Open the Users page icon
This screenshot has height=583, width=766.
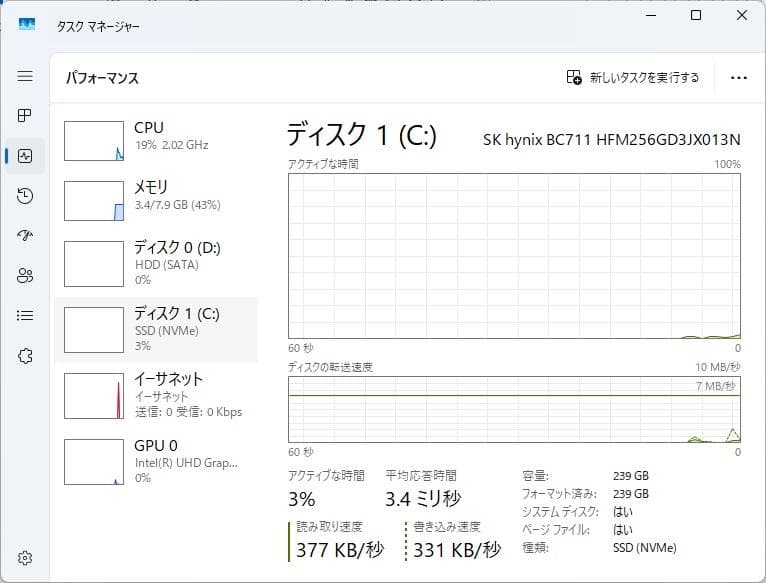click(x=25, y=276)
